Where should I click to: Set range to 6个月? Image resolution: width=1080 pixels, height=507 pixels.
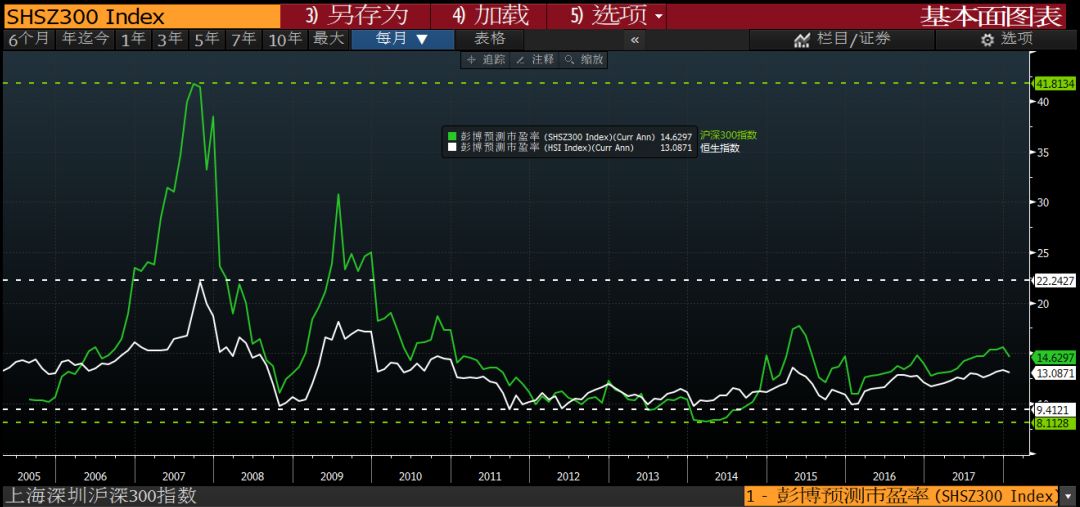(x=28, y=39)
